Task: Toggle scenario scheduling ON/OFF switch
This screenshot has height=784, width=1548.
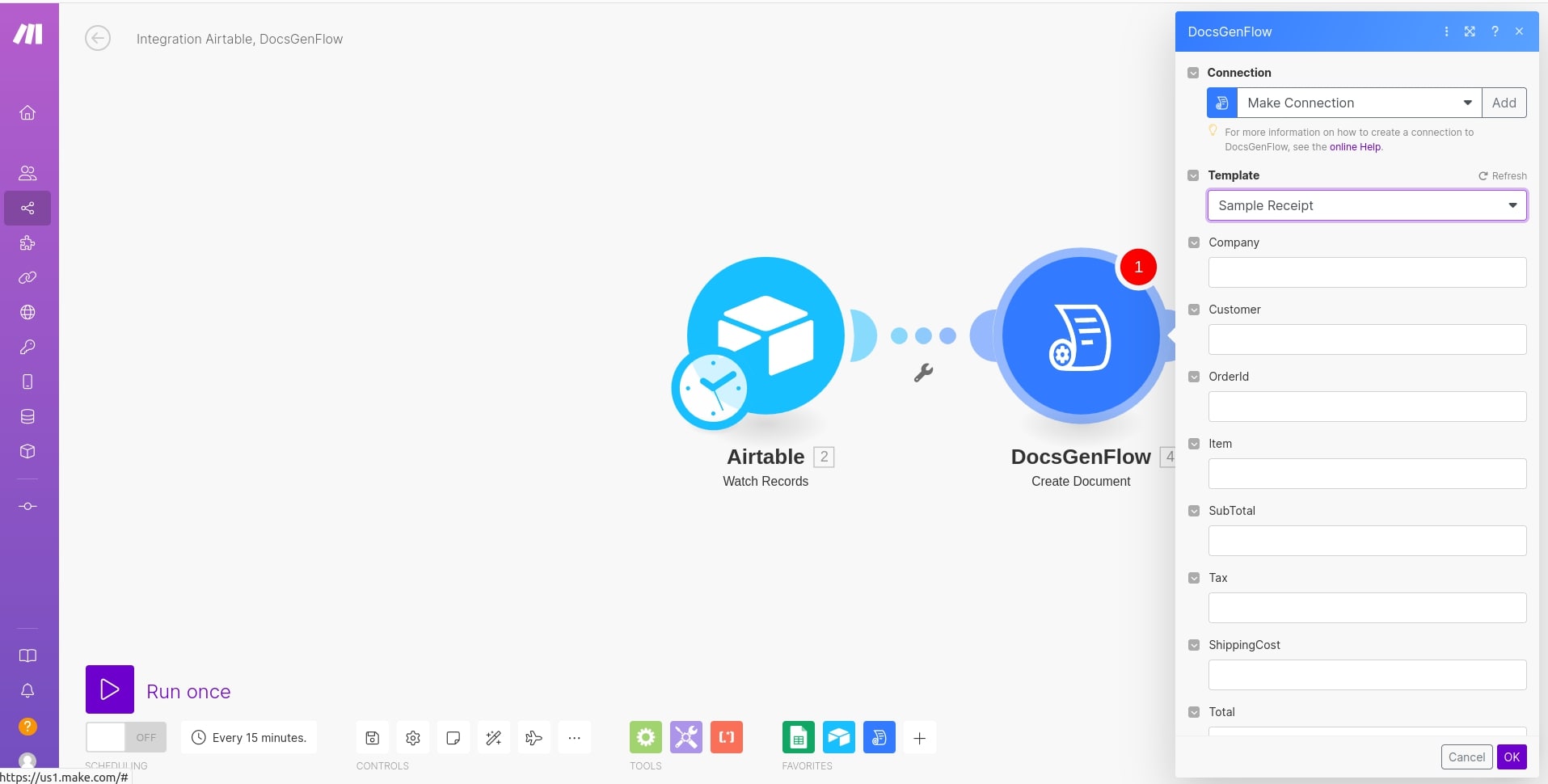Action: 126,737
